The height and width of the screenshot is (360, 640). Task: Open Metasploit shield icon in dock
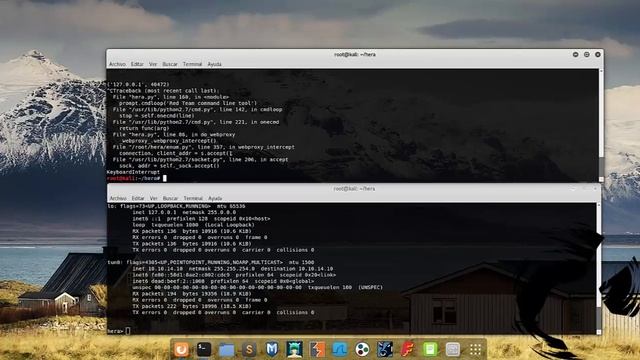271,349
